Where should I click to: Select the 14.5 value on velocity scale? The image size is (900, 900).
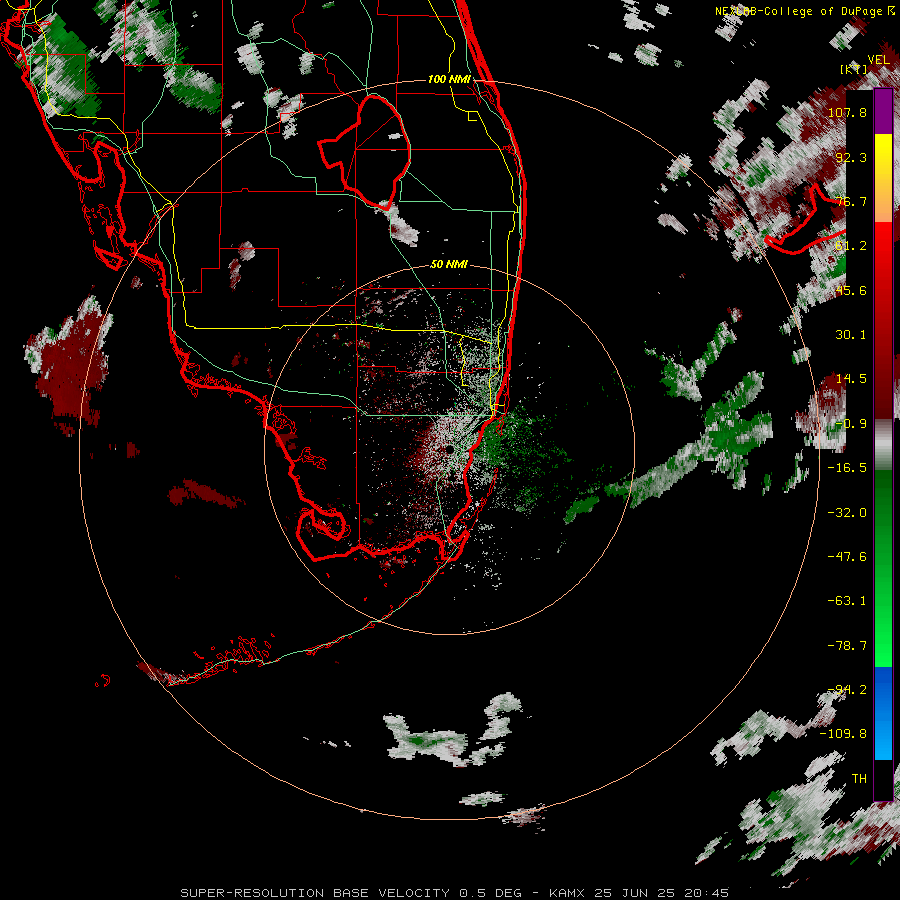(851, 378)
